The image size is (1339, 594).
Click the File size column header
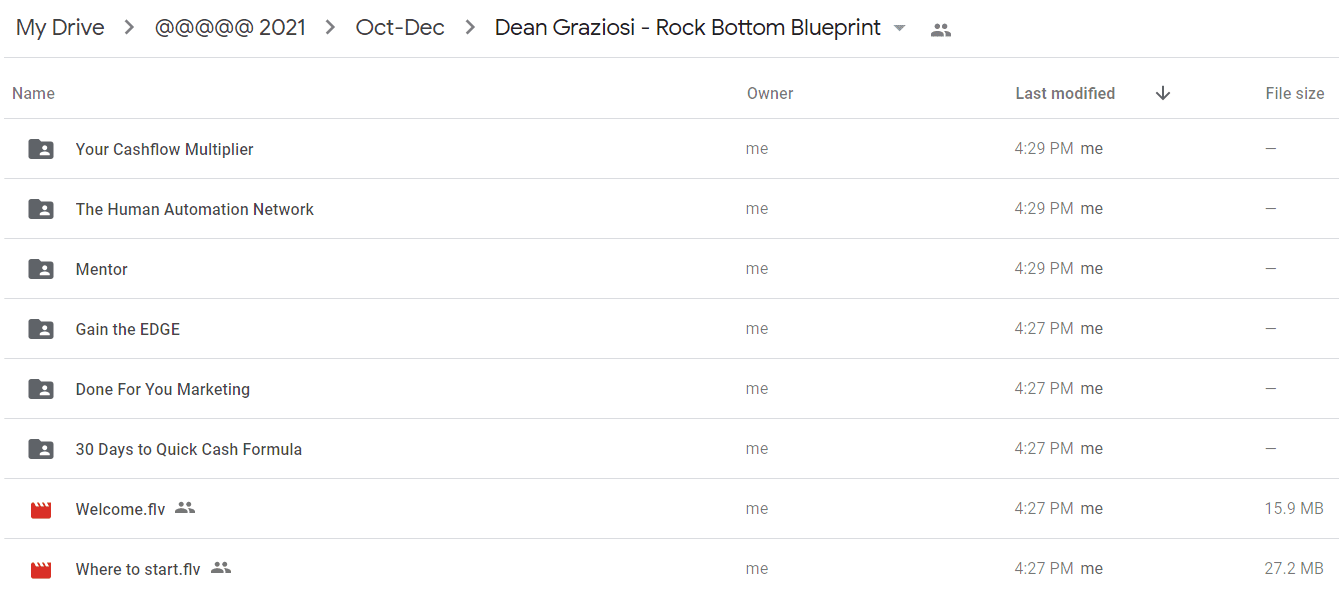[1295, 93]
